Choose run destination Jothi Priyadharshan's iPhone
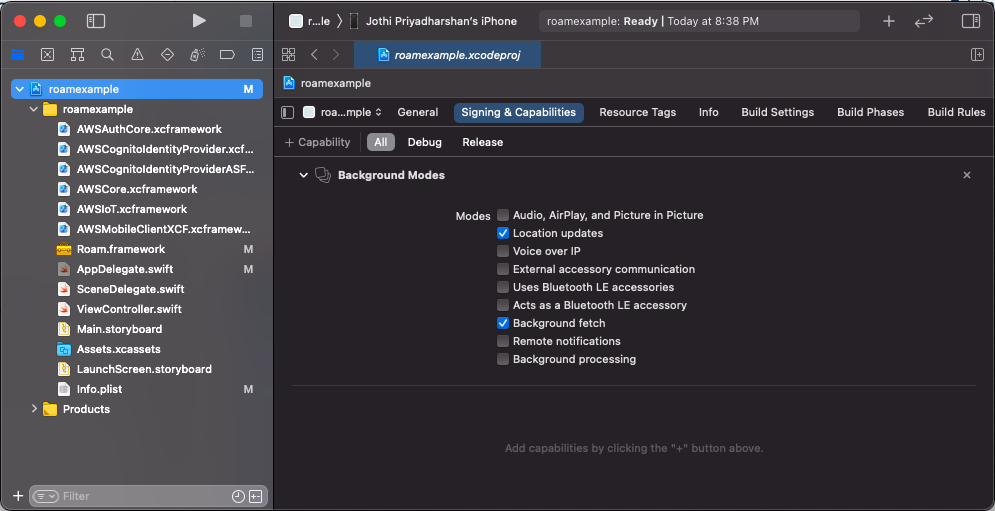The height and width of the screenshot is (511, 995). pyautogui.click(x=433, y=21)
